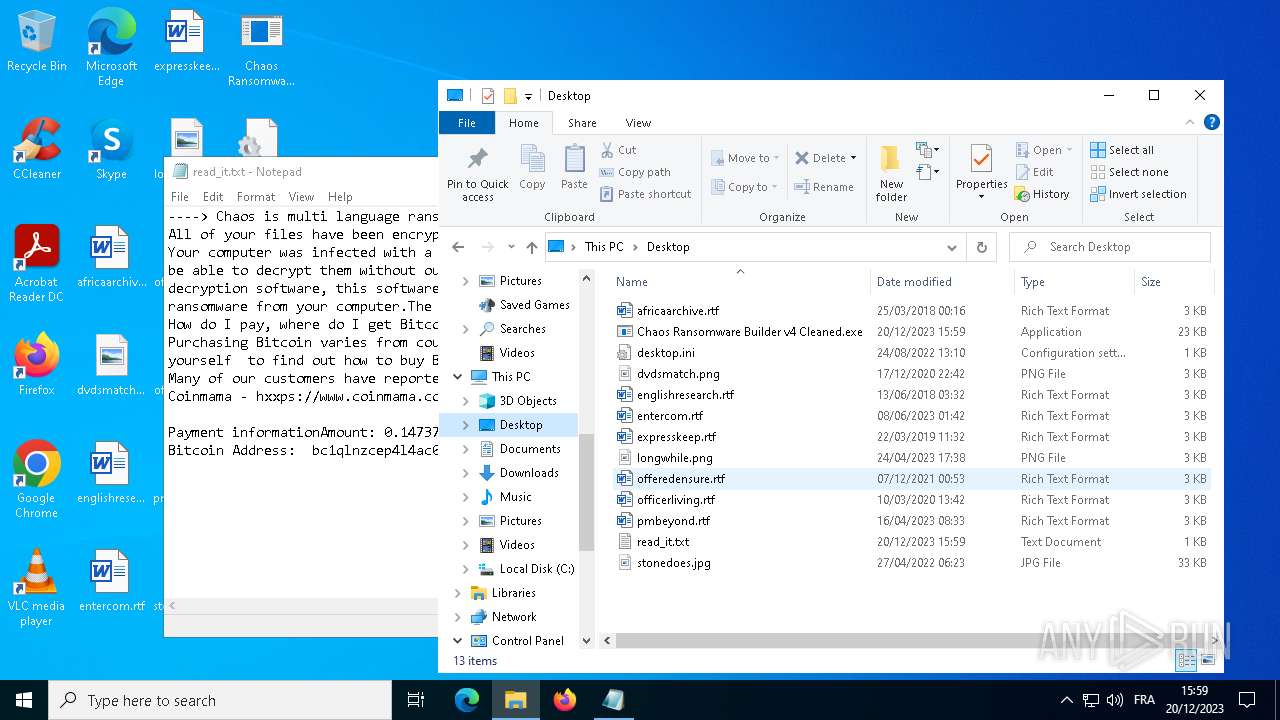
Task: Click the Delete ribbon icon
Action: [802, 158]
